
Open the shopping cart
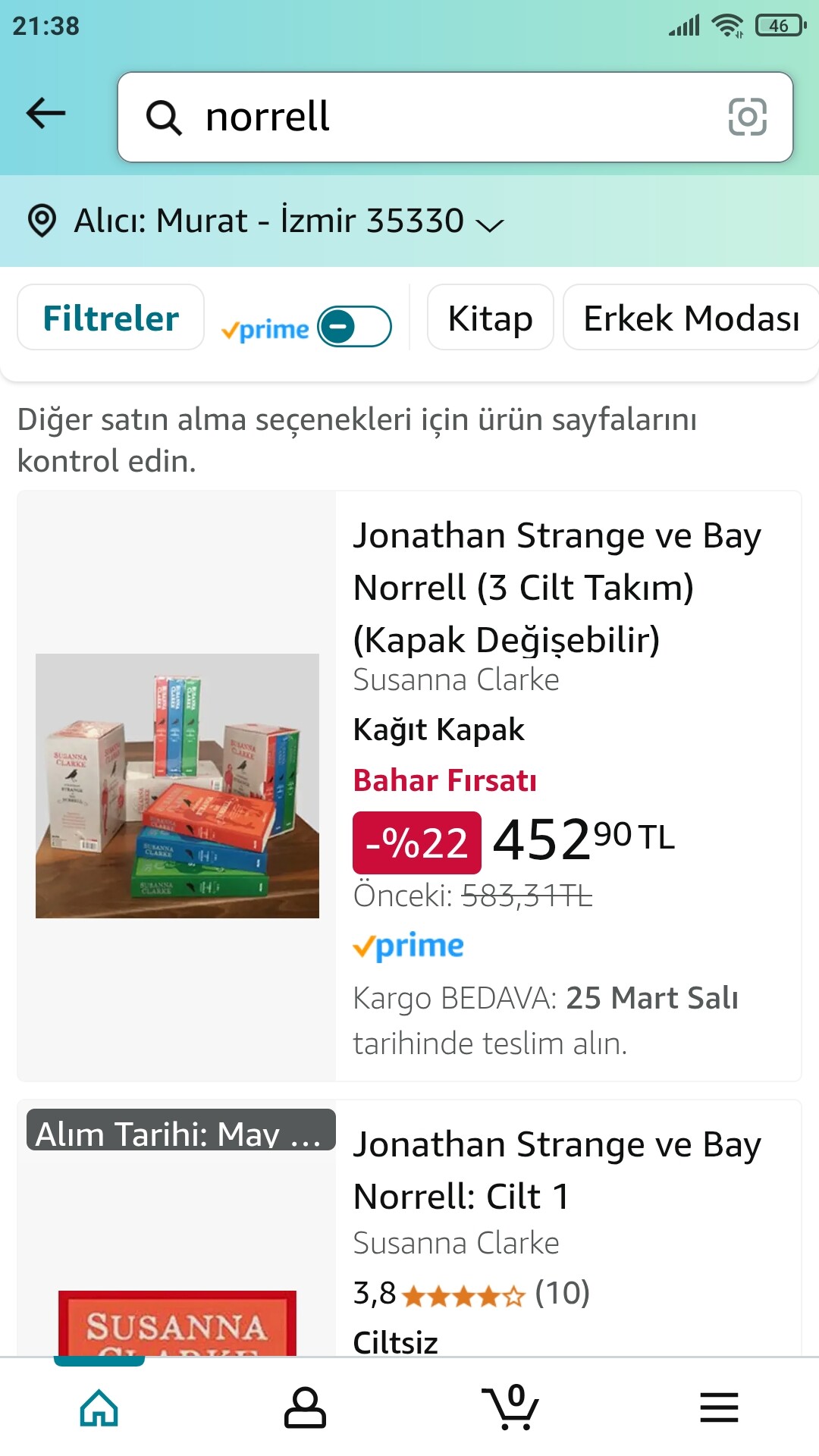pos(511,1408)
